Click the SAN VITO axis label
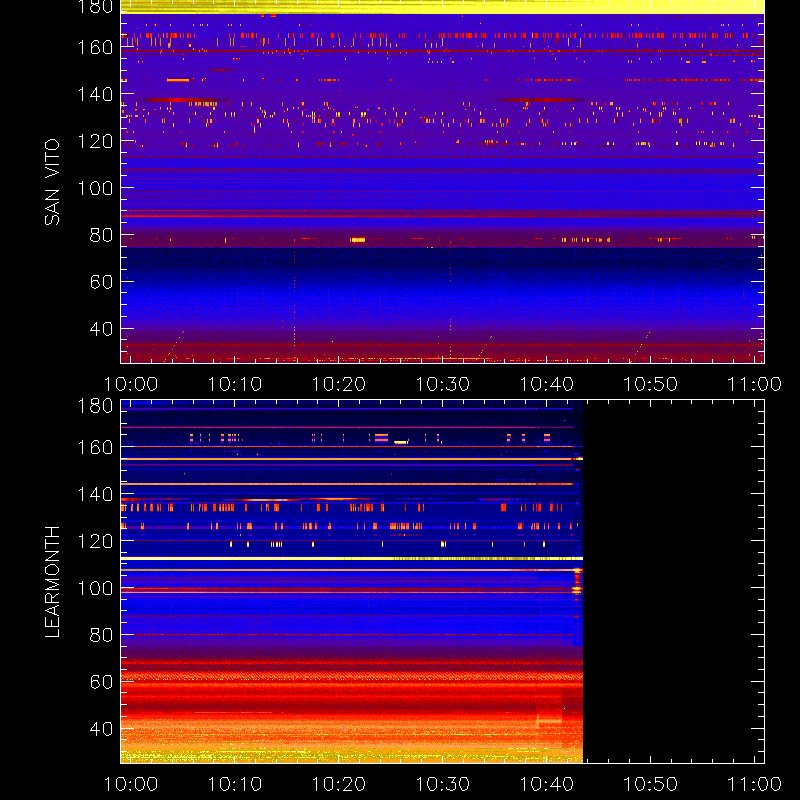This screenshot has width=800, height=800. coord(52,182)
